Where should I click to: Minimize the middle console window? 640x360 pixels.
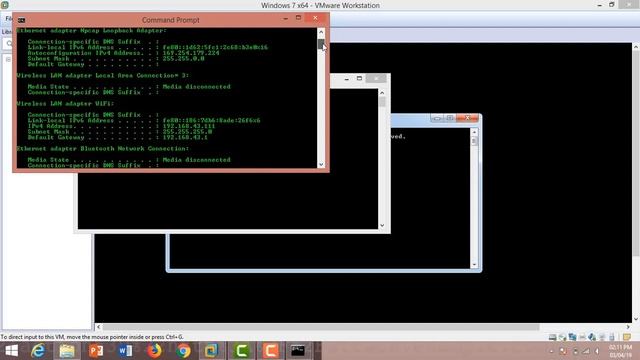[347, 78]
